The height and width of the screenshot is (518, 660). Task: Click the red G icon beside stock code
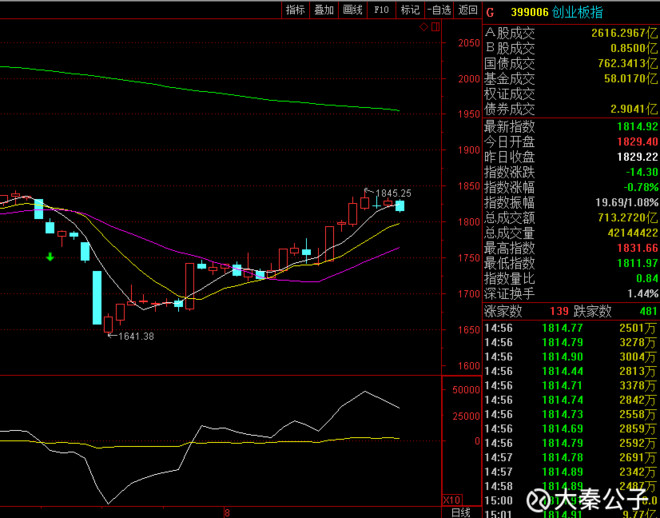490,10
